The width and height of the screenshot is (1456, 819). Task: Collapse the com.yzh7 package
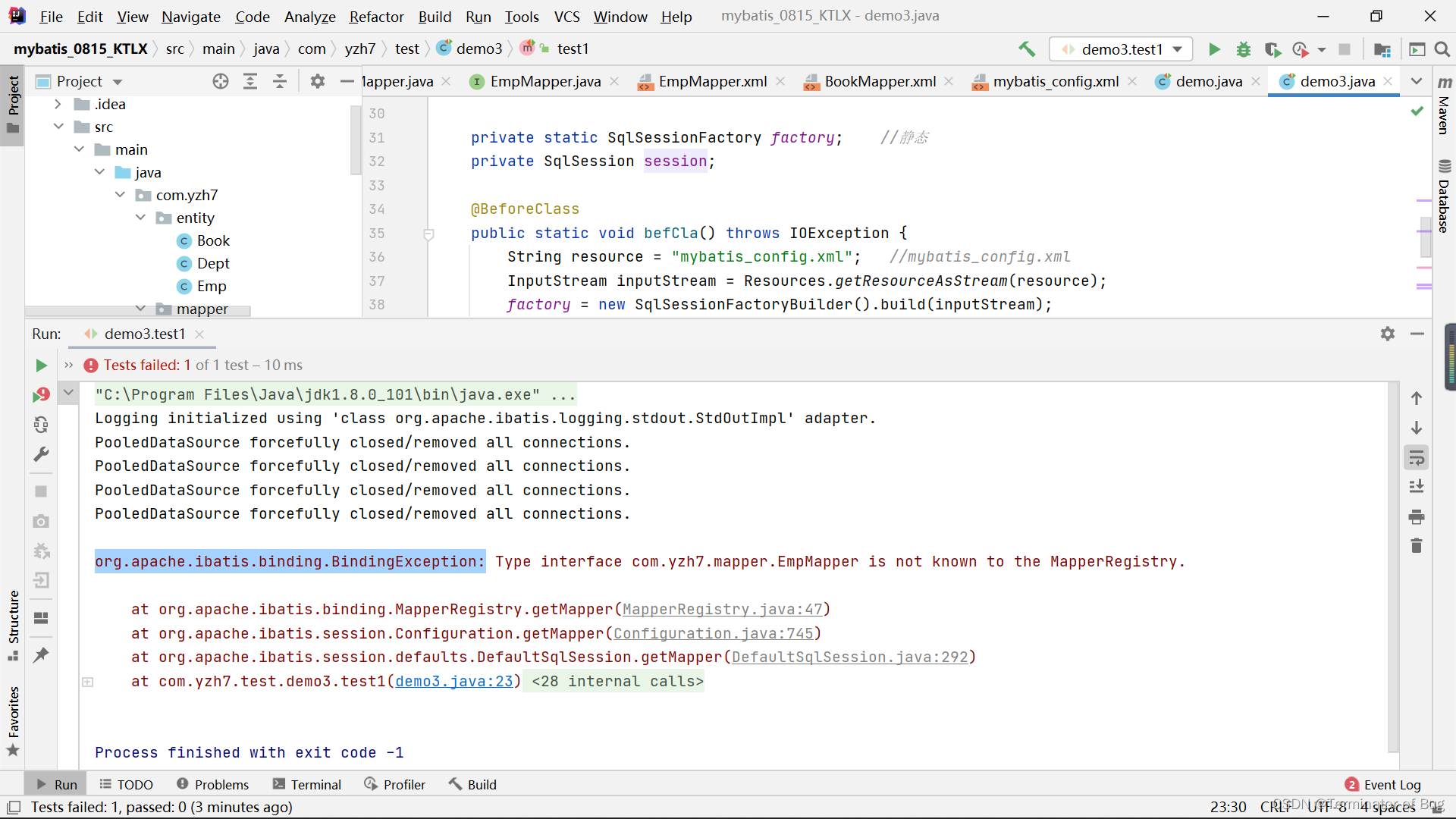tap(120, 195)
